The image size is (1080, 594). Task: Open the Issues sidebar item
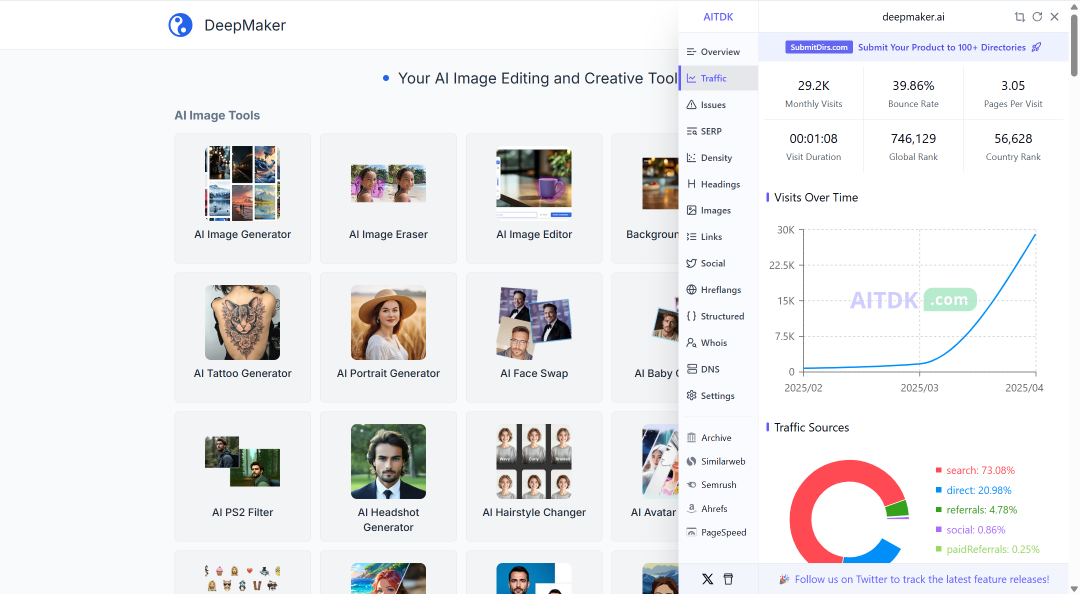click(718, 105)
